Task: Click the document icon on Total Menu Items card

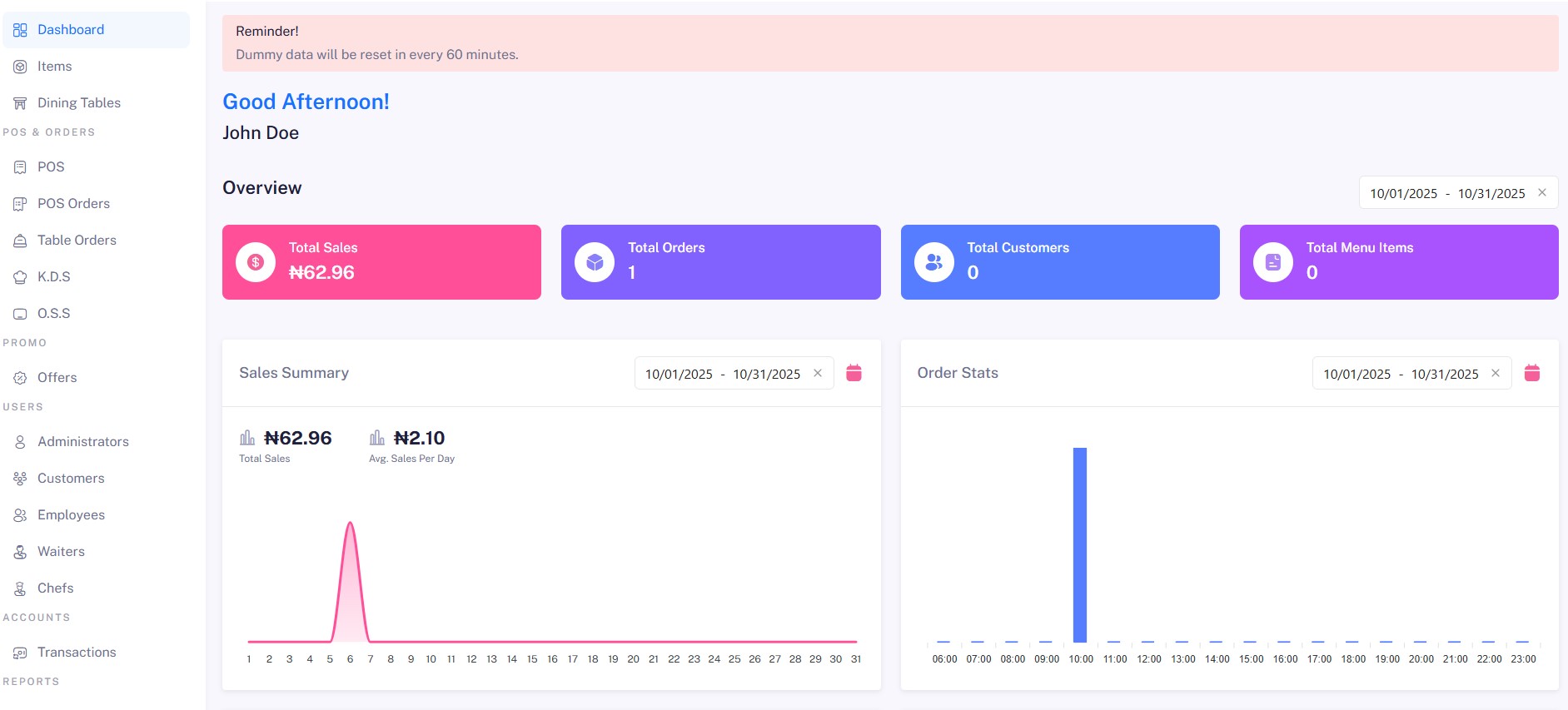Action: (x=1273, y=262)
